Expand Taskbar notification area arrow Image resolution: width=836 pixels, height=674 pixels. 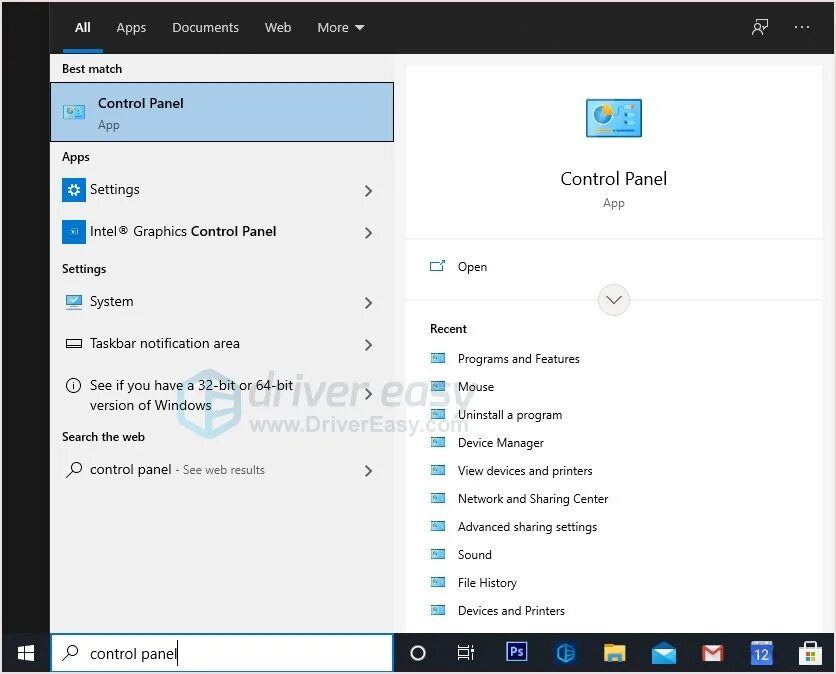[368, 344]
